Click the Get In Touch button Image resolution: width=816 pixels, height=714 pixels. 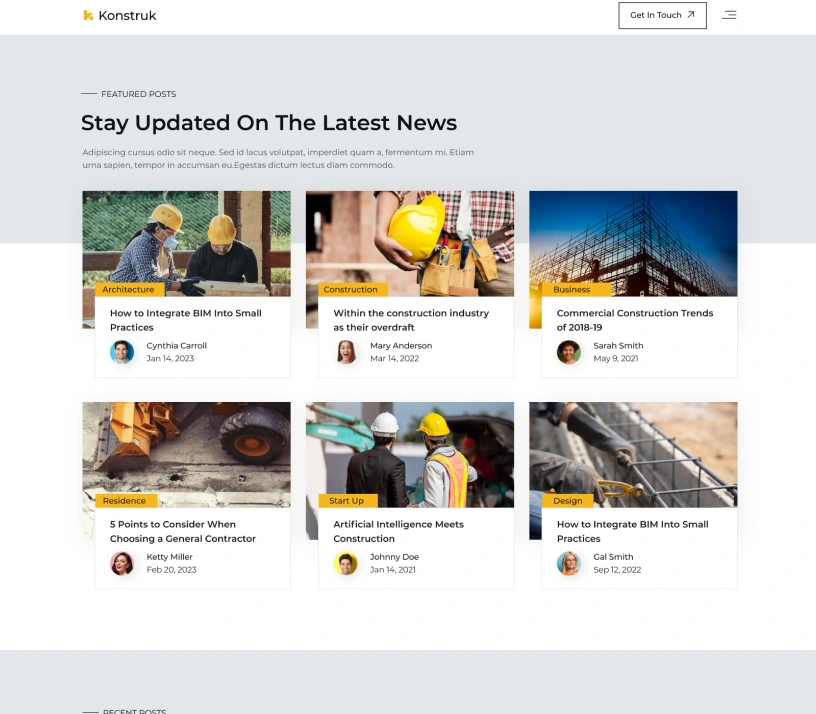[x=662, y=16]
